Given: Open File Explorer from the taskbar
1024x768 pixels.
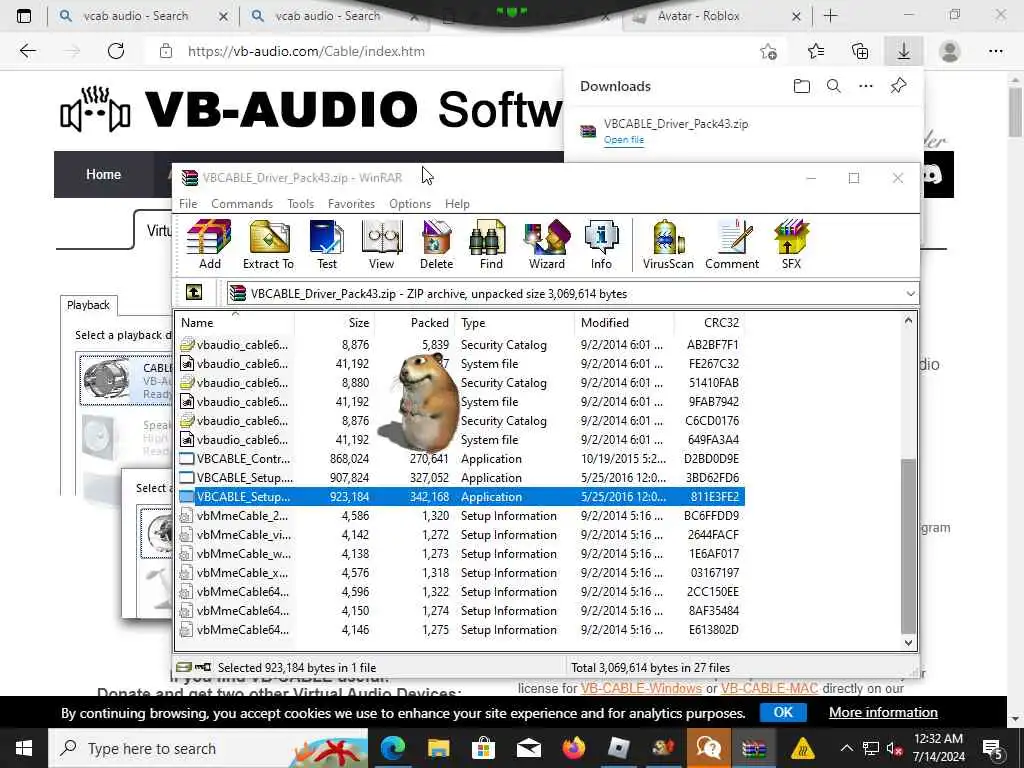Looking at the screenshot, I should (438, 748).
